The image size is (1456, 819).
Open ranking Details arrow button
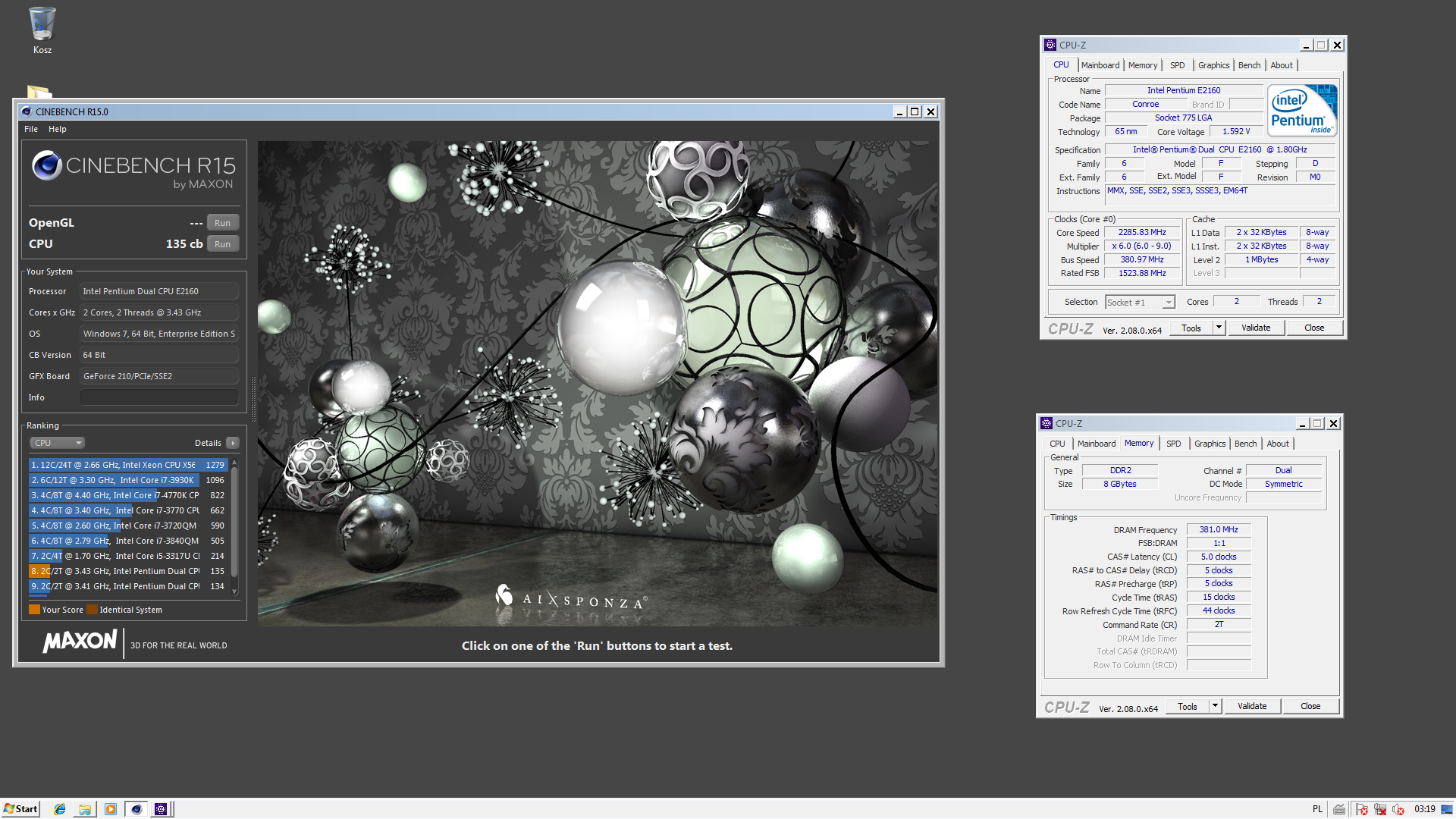233,443
